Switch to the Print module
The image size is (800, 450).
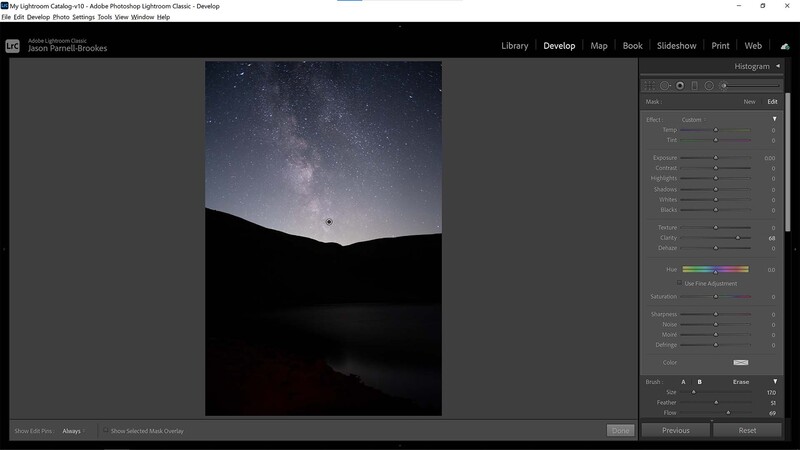click(720, 46)
